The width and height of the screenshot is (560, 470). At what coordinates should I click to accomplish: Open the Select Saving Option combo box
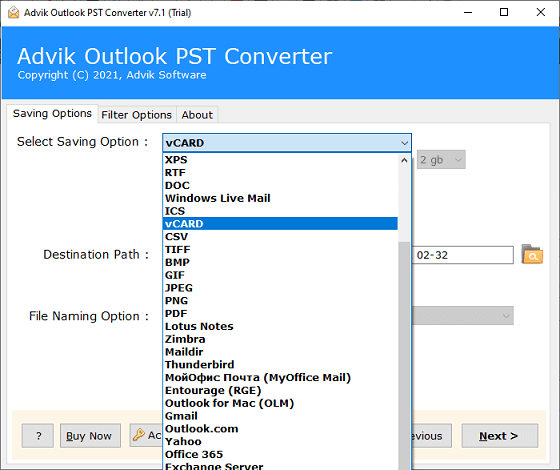pos(287,143)
